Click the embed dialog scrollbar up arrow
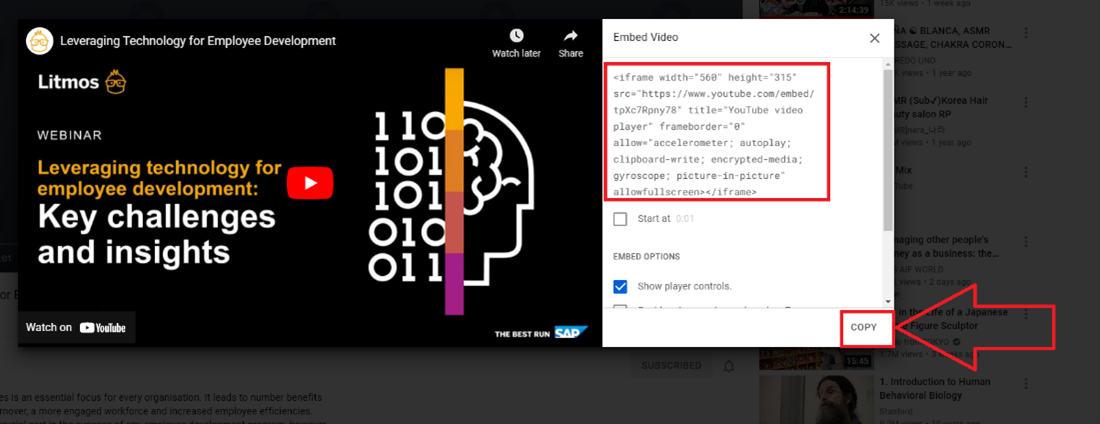The width and height of the screenshot is (1100, 424). coord(888,64)
